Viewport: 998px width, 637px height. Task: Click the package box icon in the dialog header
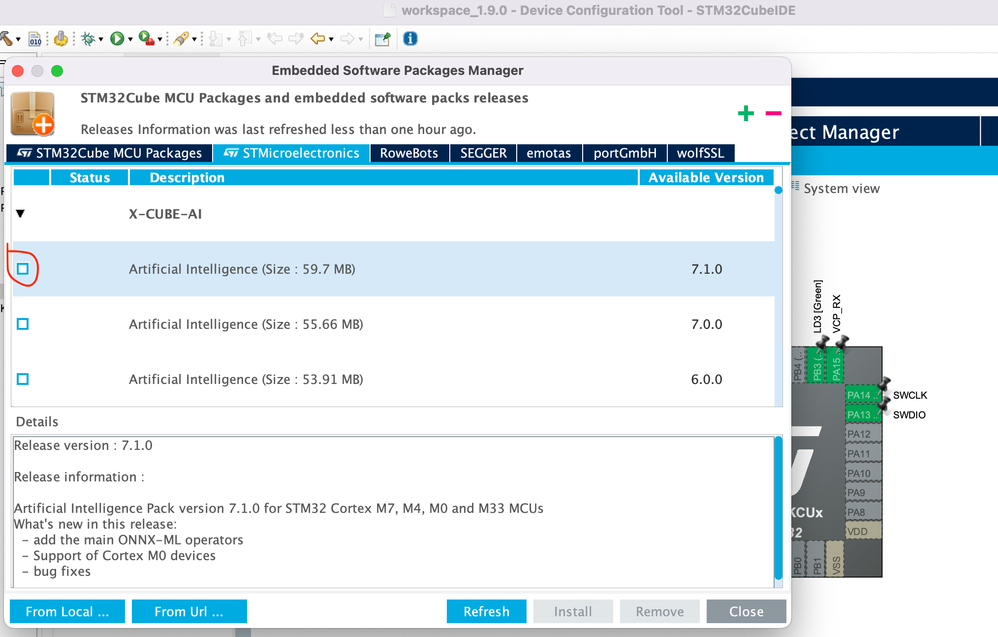33,114
